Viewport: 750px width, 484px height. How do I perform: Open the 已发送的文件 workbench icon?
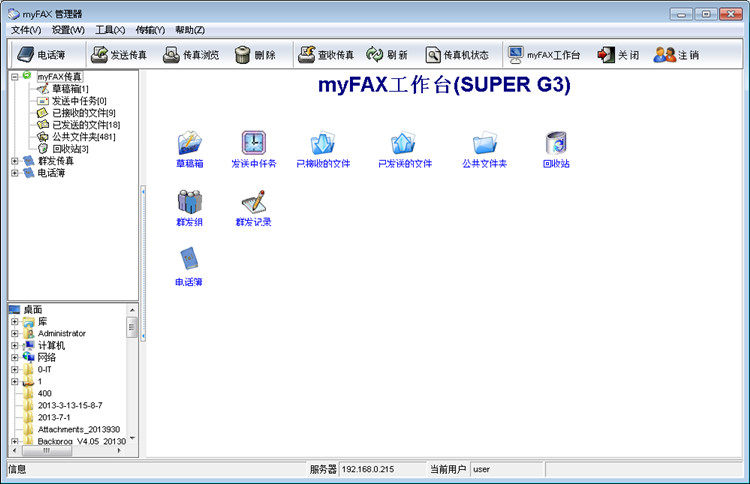click(x=405, y=149)
